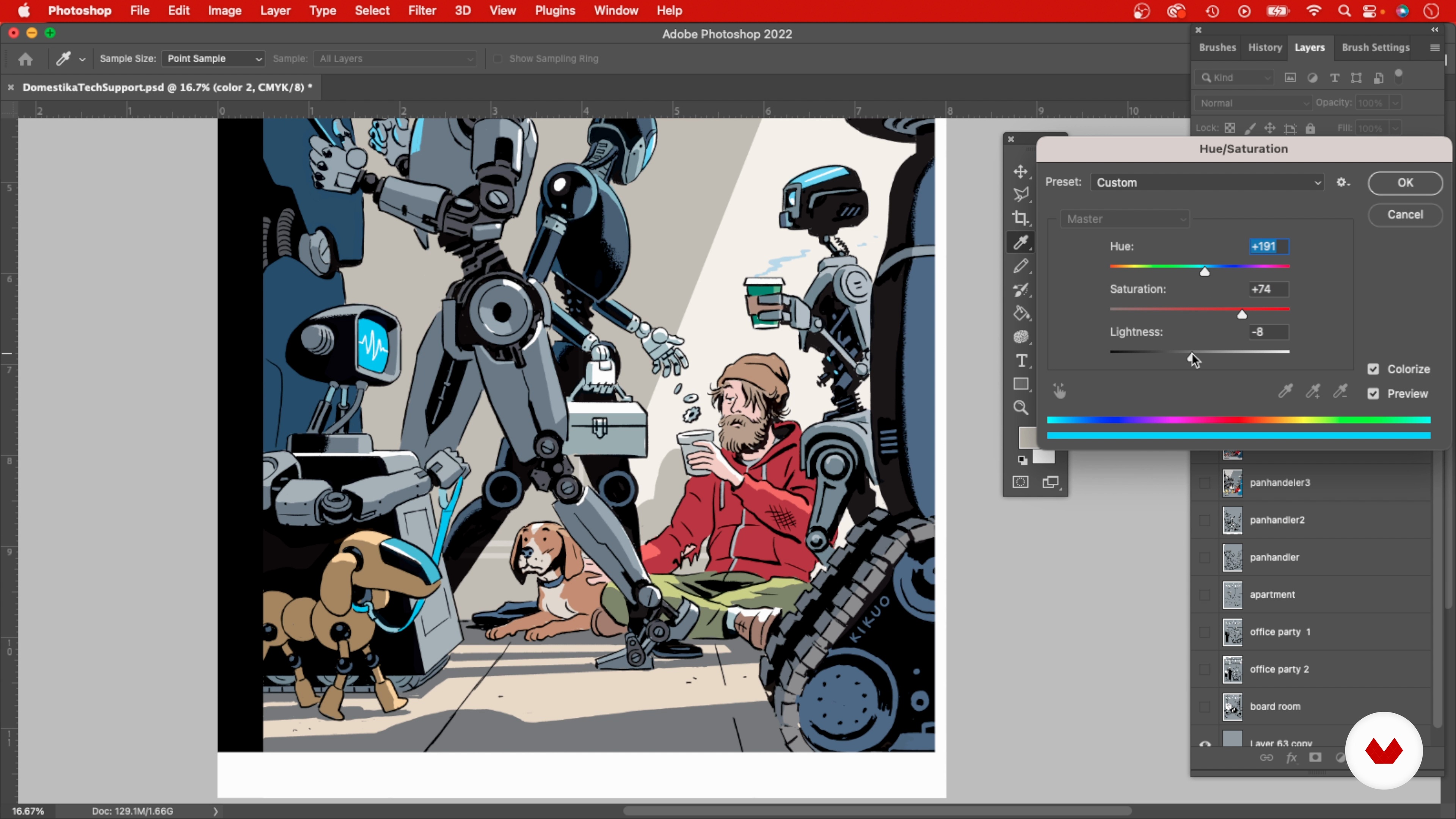Click the lock all padlock icon
This screenshot has height=819, width=1456.
(1310, 128)
